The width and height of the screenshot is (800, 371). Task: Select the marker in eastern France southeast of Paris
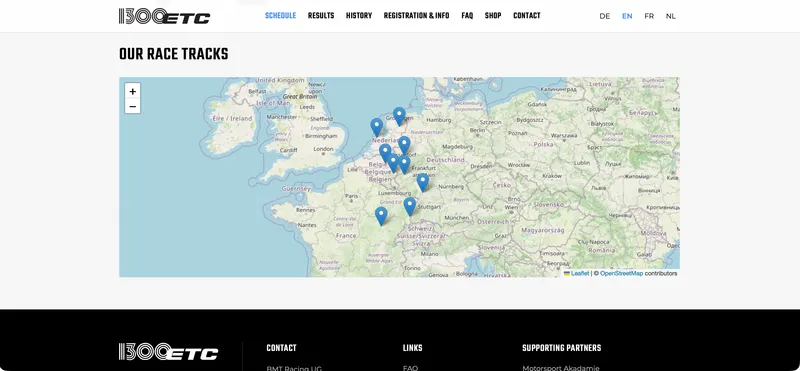coord(381,216)
